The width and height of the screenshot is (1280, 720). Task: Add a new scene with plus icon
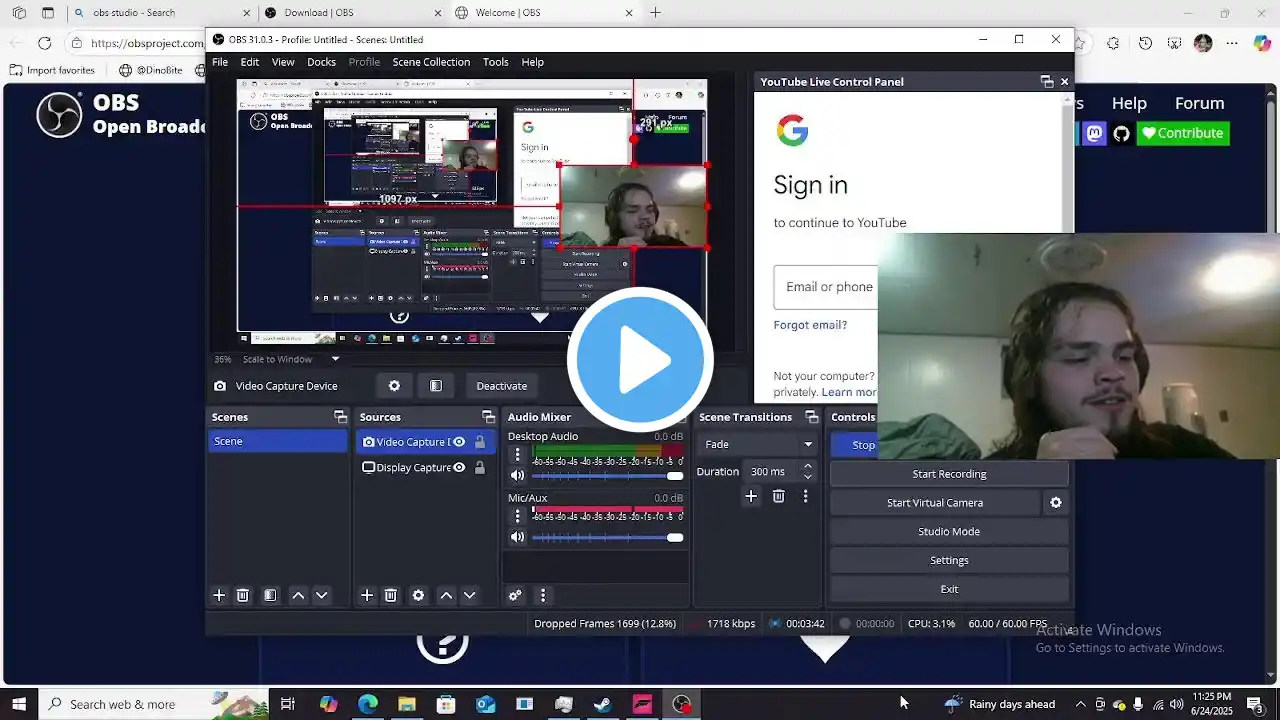[x=219, y=595]
